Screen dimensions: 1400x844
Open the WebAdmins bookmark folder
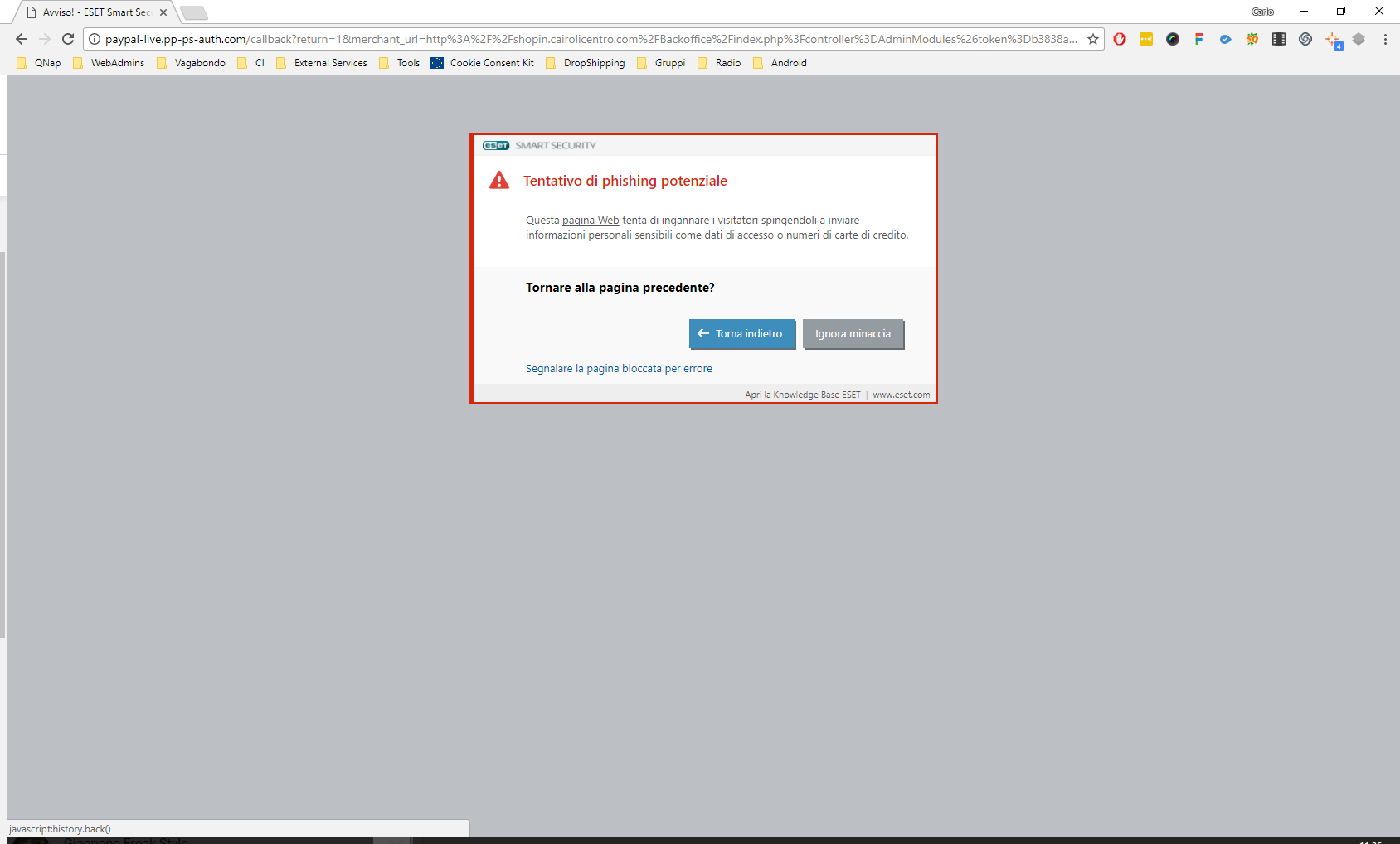click(x=109, y=63)
